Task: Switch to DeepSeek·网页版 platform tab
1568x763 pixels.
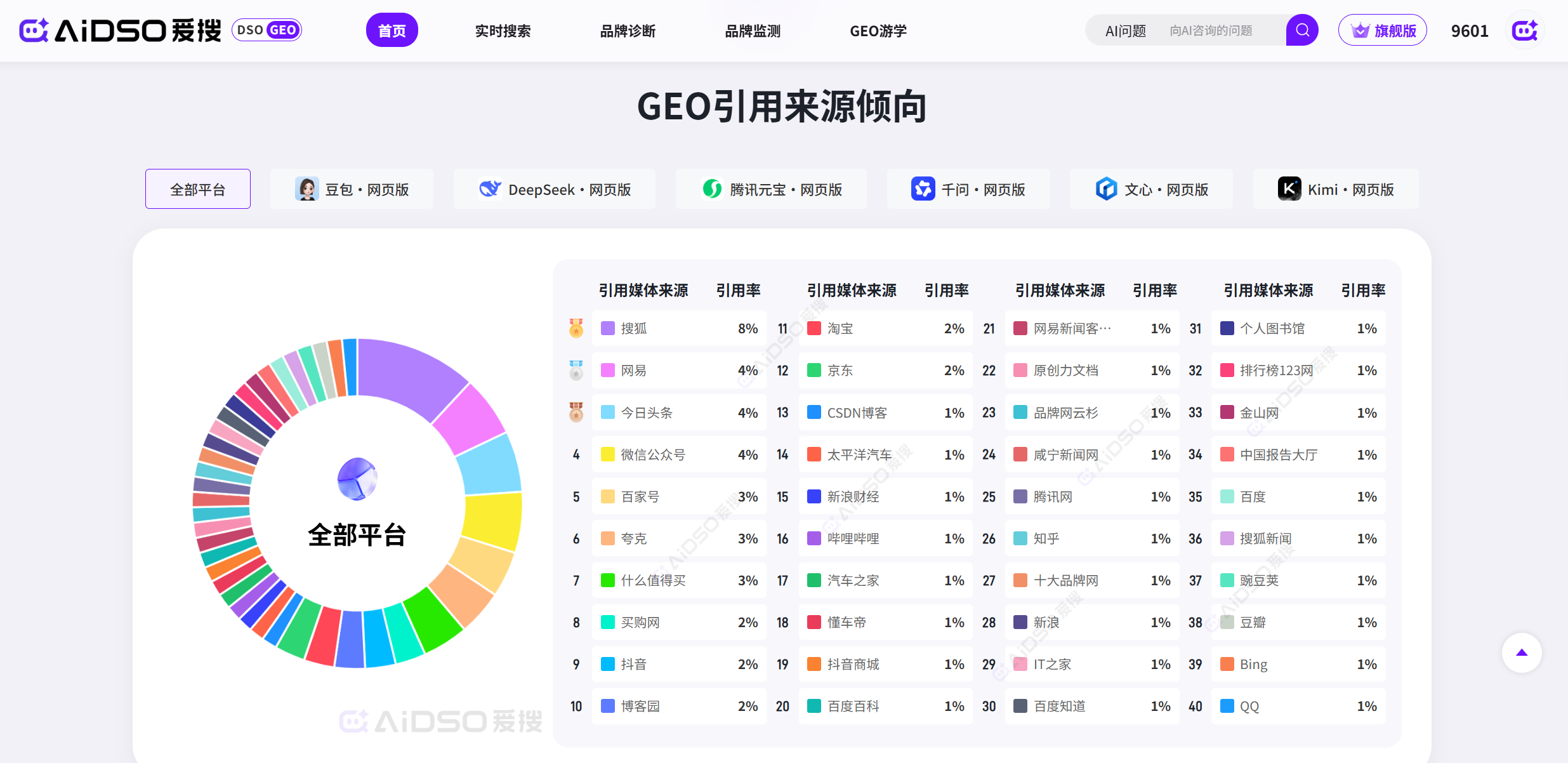Action: point(555,189)
